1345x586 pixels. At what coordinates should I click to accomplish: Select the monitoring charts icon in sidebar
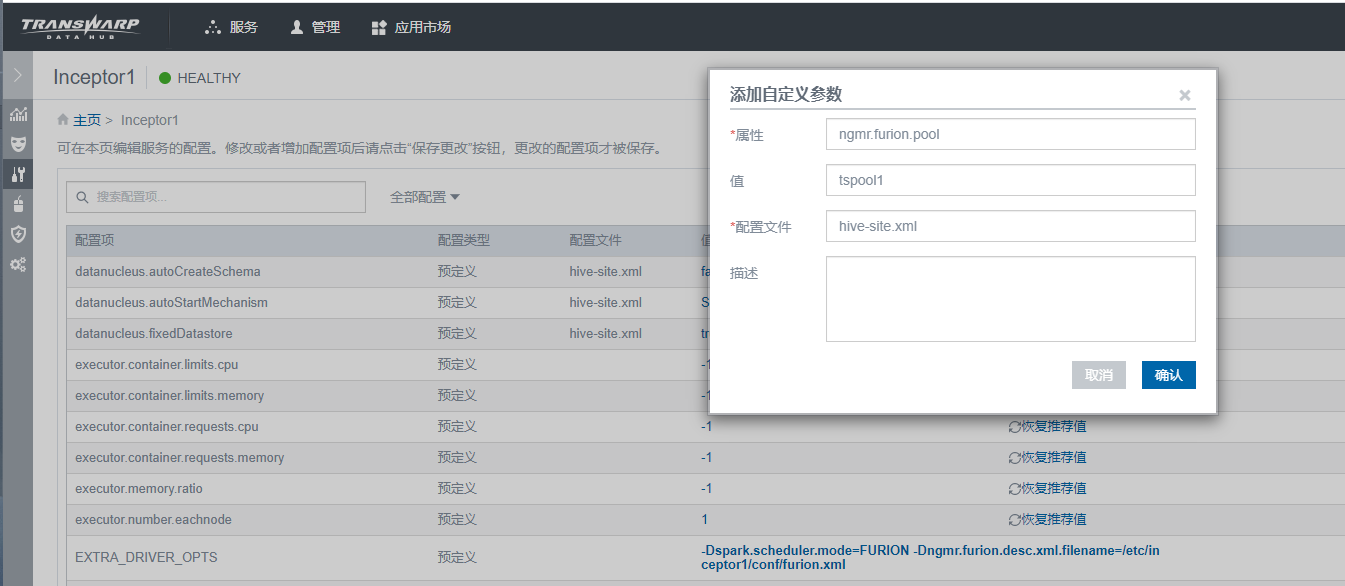(17, 113)
